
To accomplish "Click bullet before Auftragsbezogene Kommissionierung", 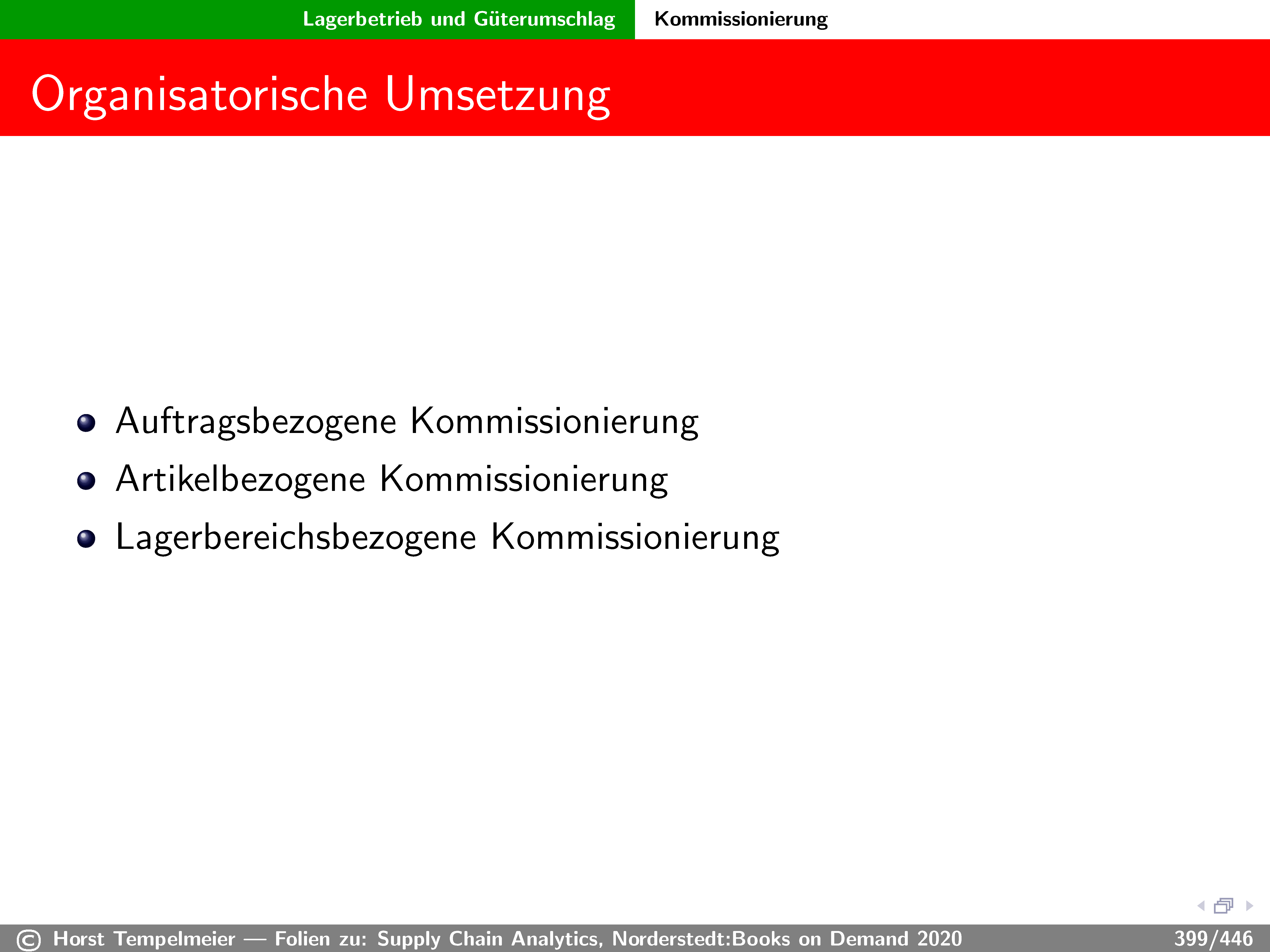I will tap(86, 423).
